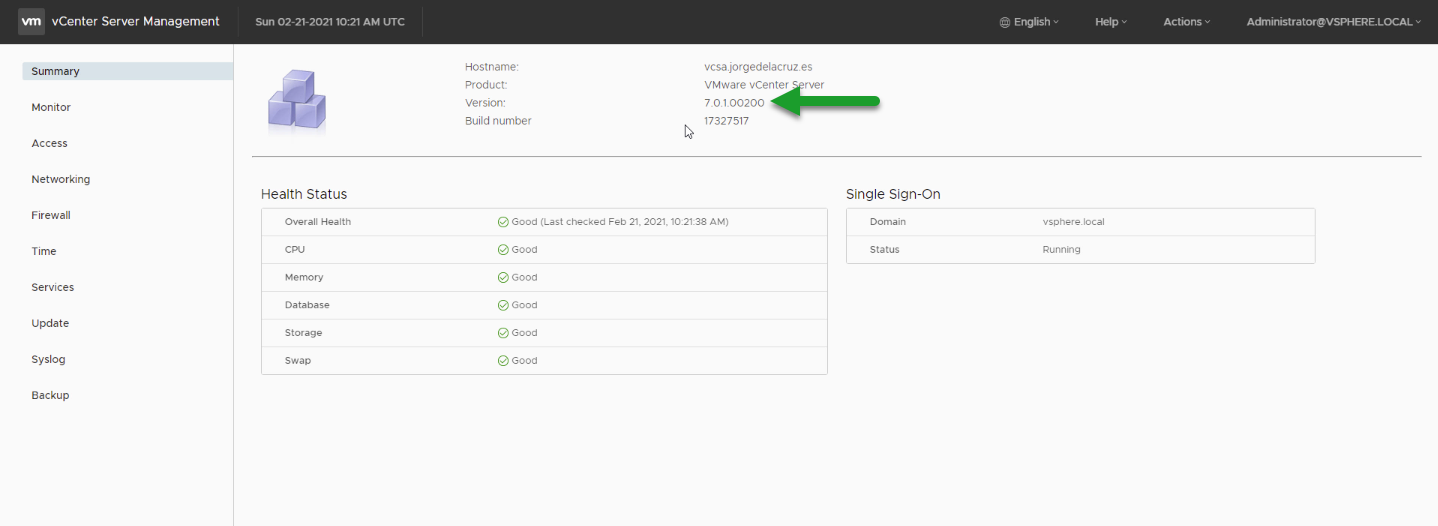1438x526 pixels.
Task: Click the Swap Good status check icon
Action: (503, 361)
